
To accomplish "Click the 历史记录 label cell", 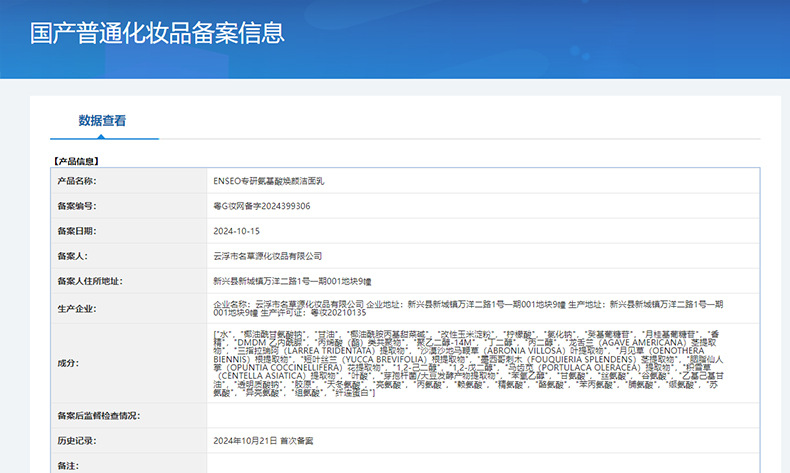I will tap(128, 441).
